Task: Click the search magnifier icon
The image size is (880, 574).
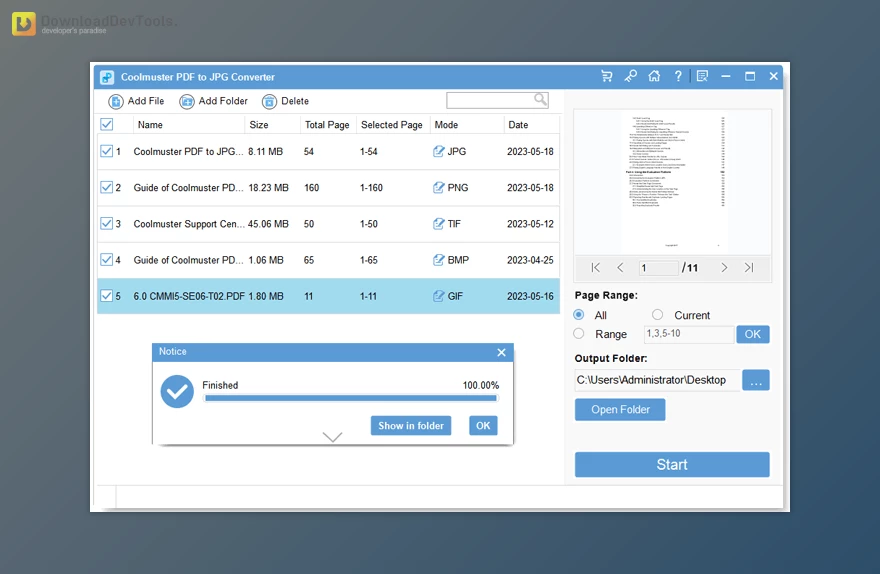Action: click(540, 100)
